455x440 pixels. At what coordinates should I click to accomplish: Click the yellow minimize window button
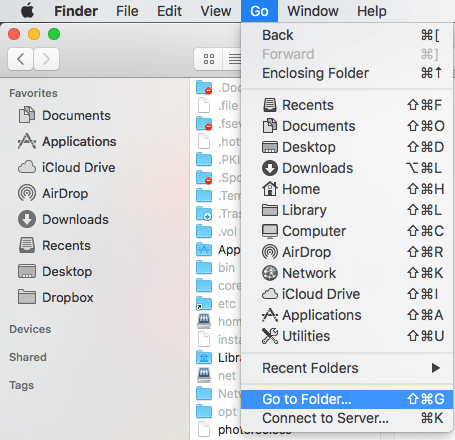coord(34,34)
